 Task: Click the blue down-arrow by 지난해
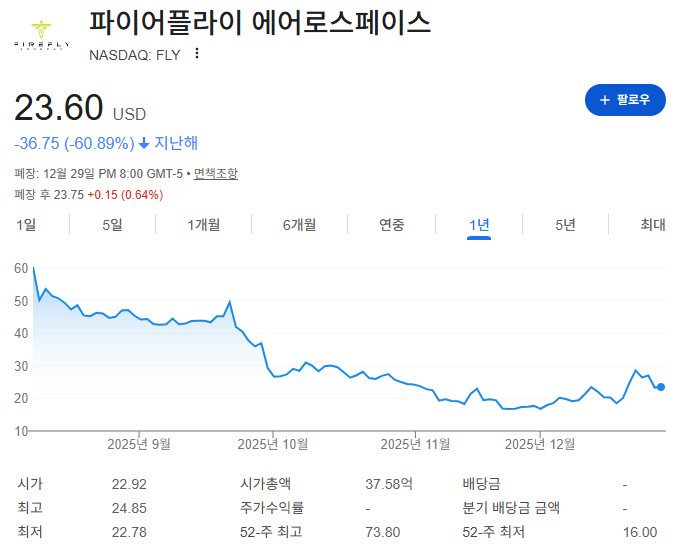tap(144, 143)
